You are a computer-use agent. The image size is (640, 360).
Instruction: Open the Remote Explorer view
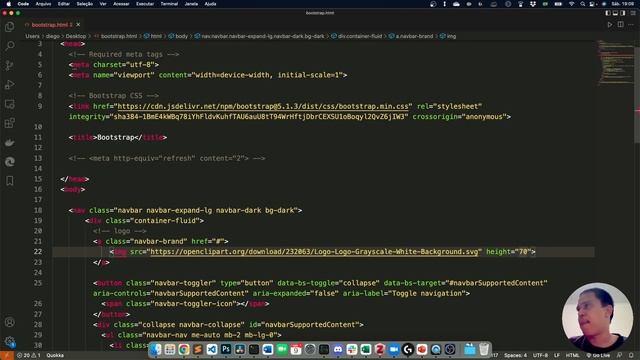pyautogui.click(x=9, y=104)
